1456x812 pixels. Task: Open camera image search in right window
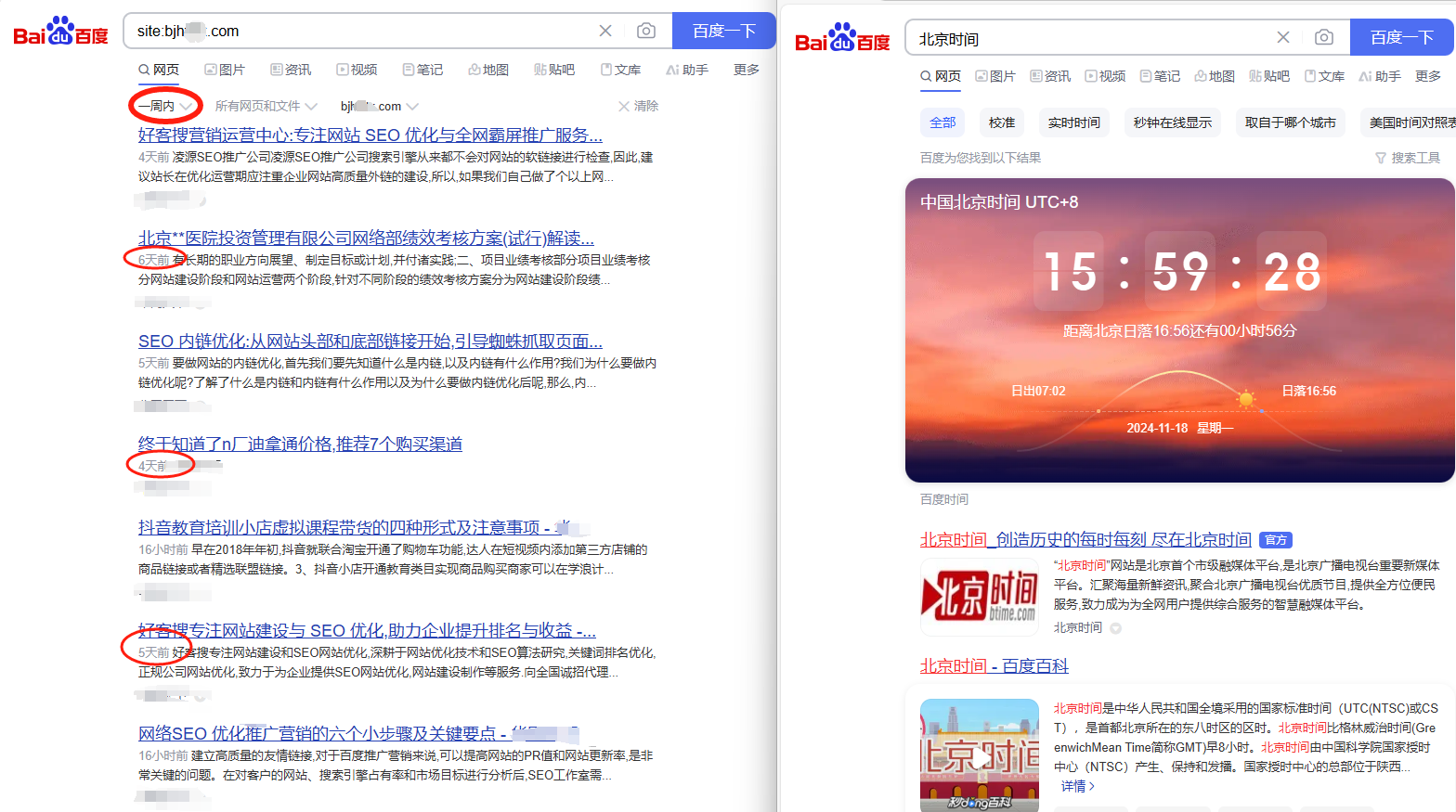(x=1324, y=37)
